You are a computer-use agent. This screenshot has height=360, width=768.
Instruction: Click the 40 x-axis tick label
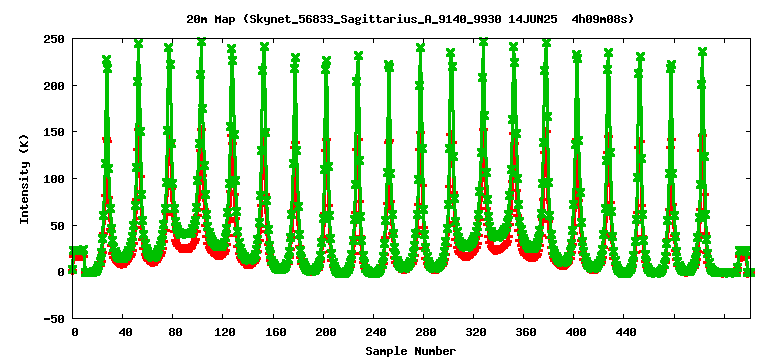tap(125, 333)
